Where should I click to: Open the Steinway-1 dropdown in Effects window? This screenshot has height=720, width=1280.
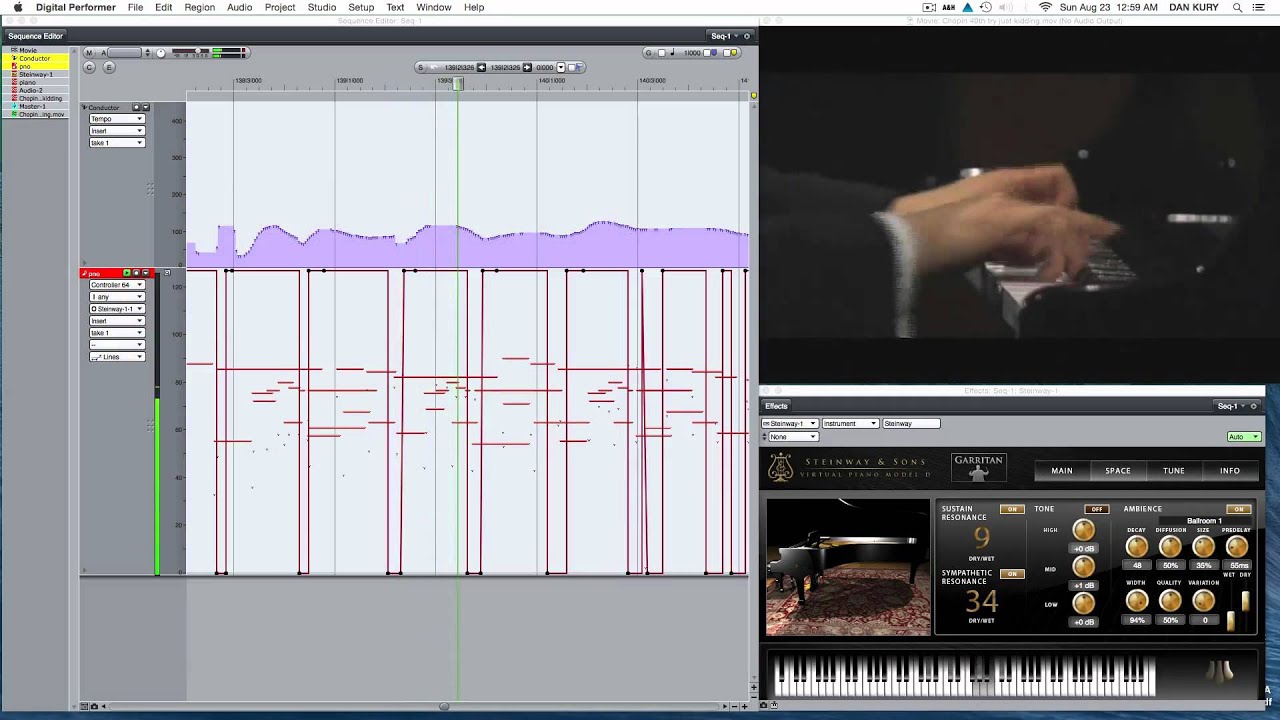coord(790,423)
